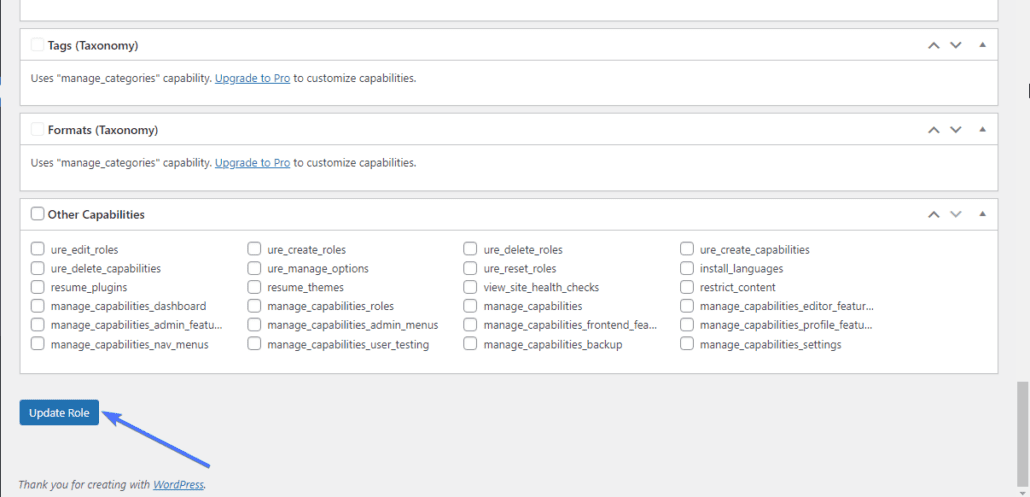Image resolution: width=1030 pixels, height=497 pixels.
Task: Click the Formats (Taxonomy) panel title
Action: [103, 130]
